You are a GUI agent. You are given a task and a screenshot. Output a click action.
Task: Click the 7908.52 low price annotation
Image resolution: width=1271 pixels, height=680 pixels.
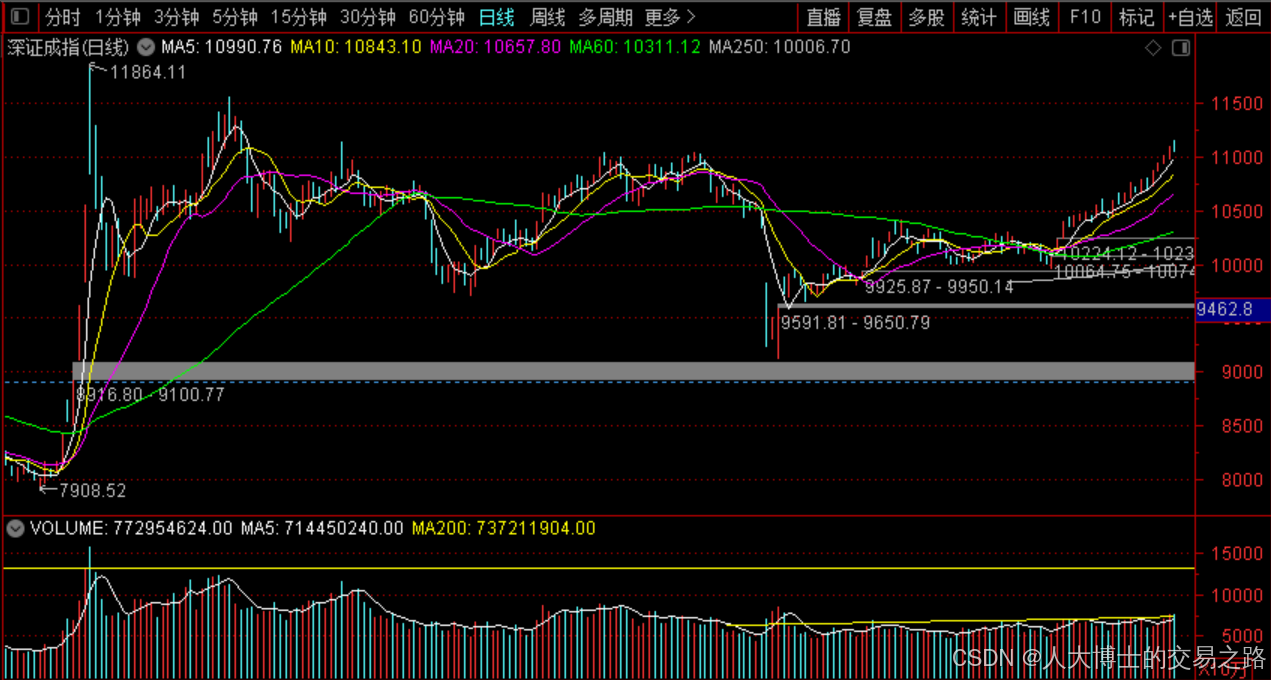click(x=93, y=491)
